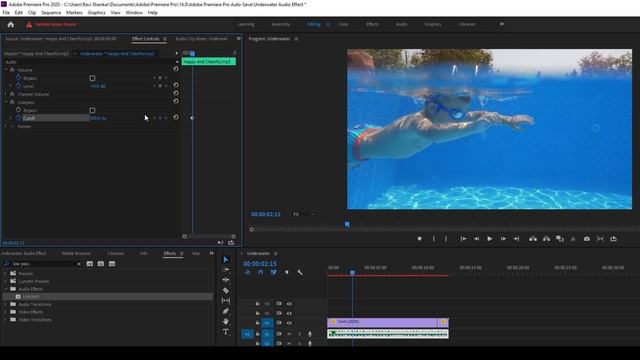The image size is (640, 360).
Task: Click Mark Out button in Program monitor
Action: [x=446, y=239]
